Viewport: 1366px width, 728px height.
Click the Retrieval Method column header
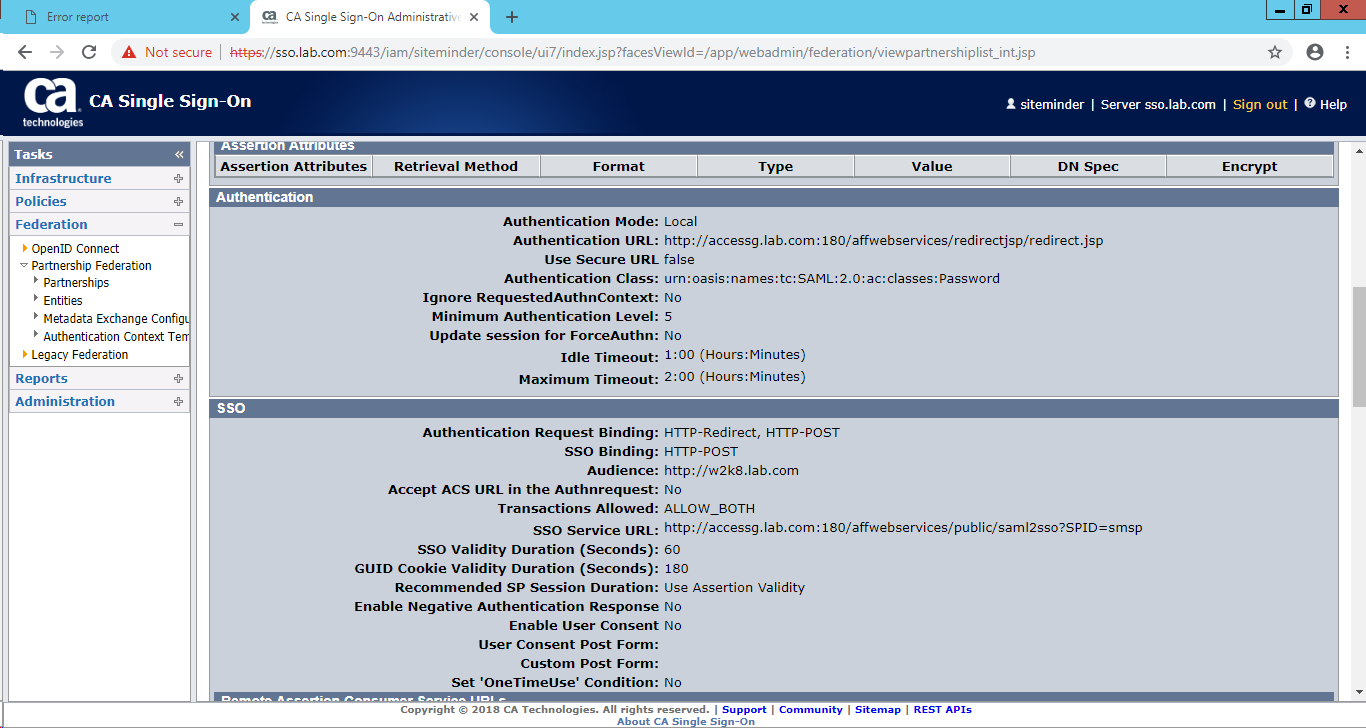tap(456, 166)
